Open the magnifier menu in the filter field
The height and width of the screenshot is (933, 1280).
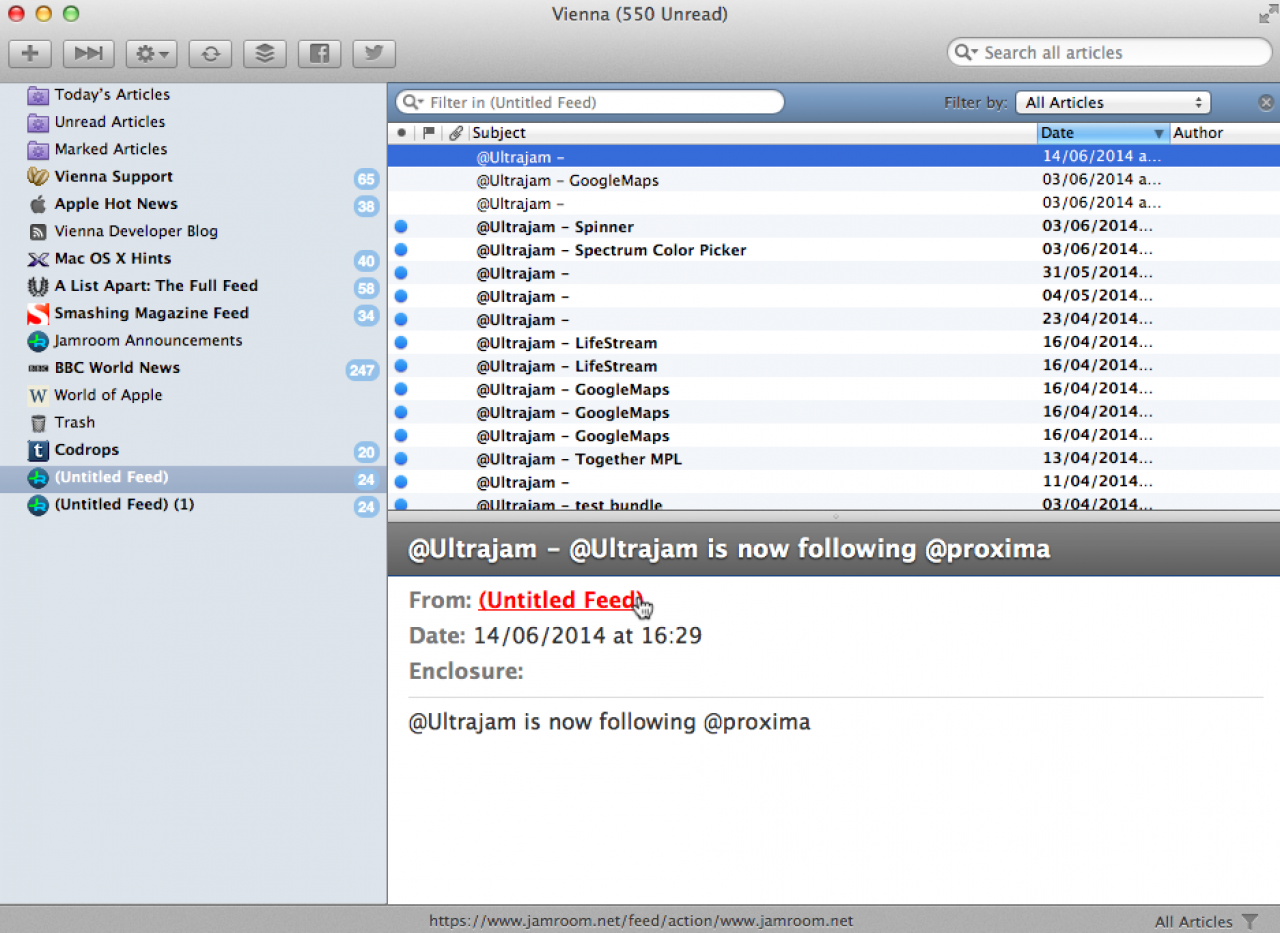[x=414, y=102]
